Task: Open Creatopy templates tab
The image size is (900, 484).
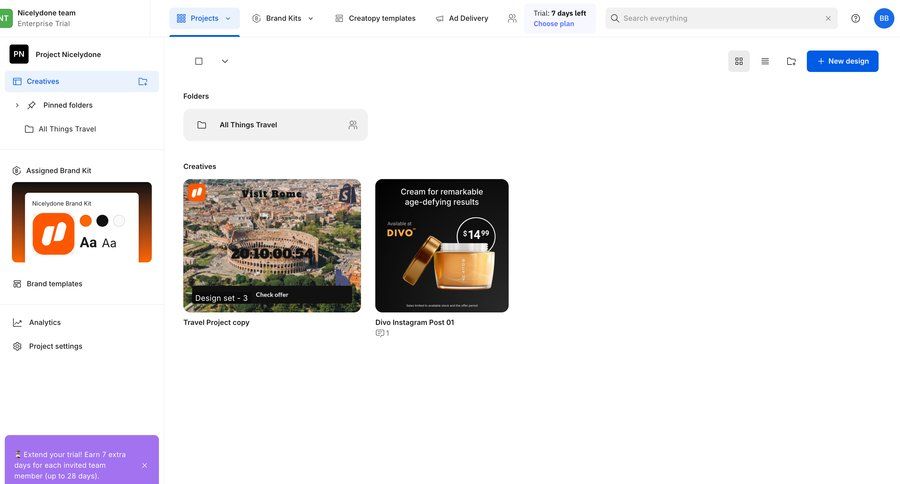Action: point(375,18)
